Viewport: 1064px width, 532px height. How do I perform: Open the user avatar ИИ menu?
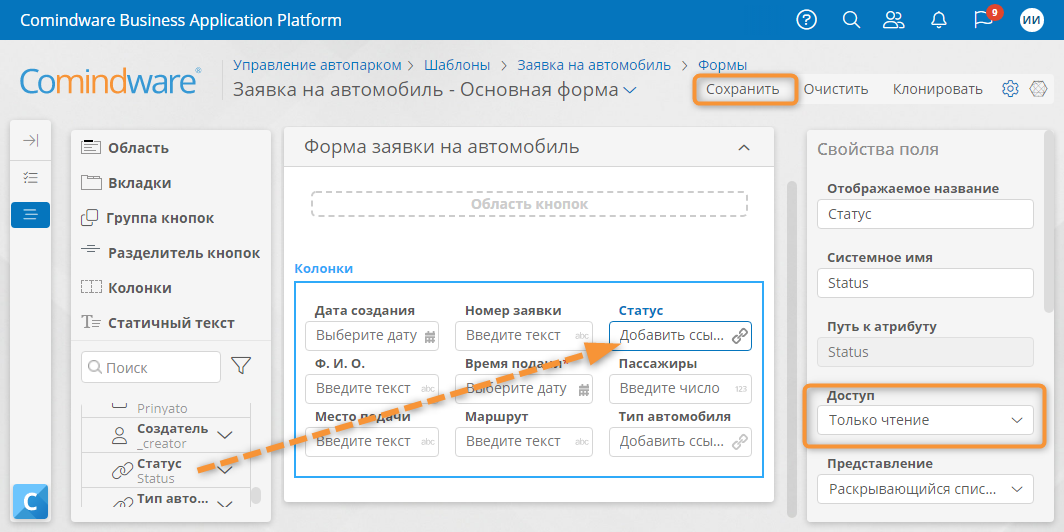click(1031, 20)
